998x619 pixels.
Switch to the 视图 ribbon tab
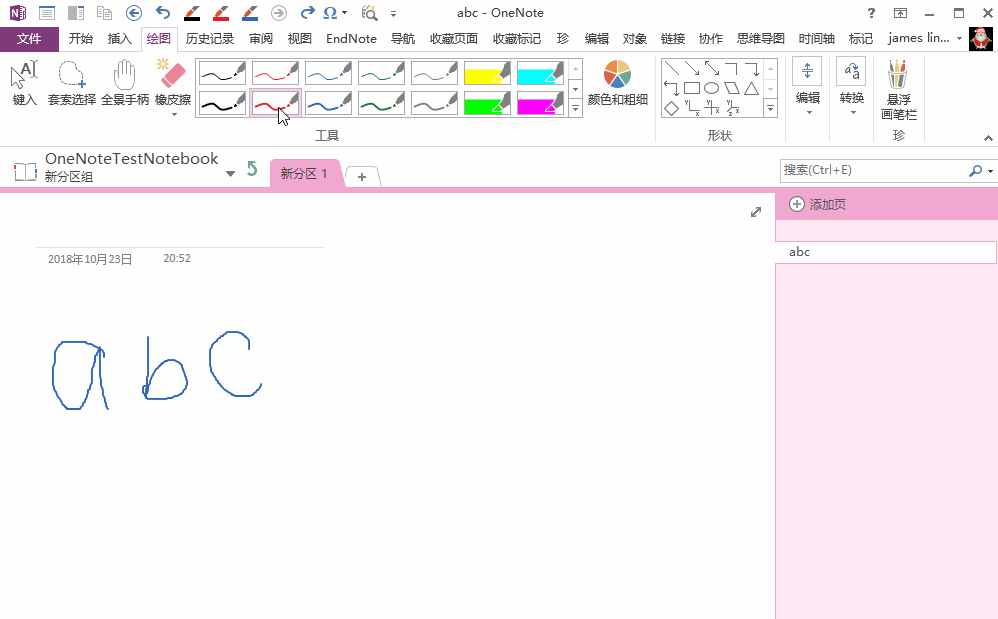point(299,38)
